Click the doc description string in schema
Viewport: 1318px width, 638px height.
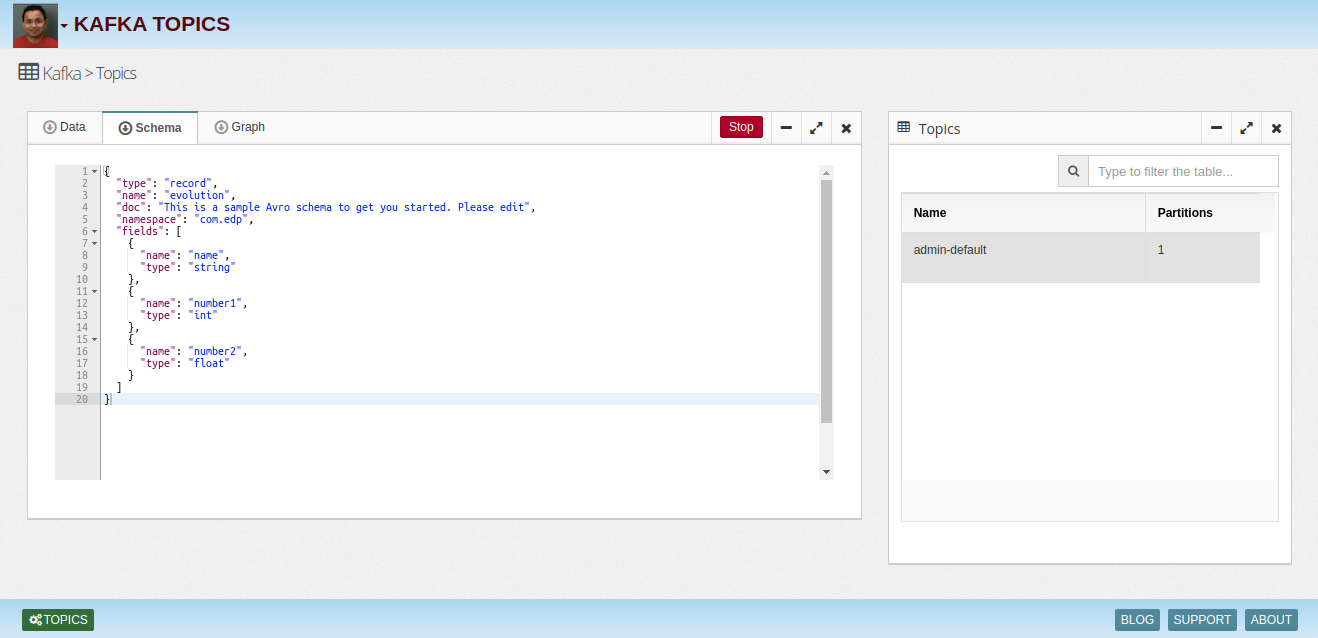pos(346,207)
